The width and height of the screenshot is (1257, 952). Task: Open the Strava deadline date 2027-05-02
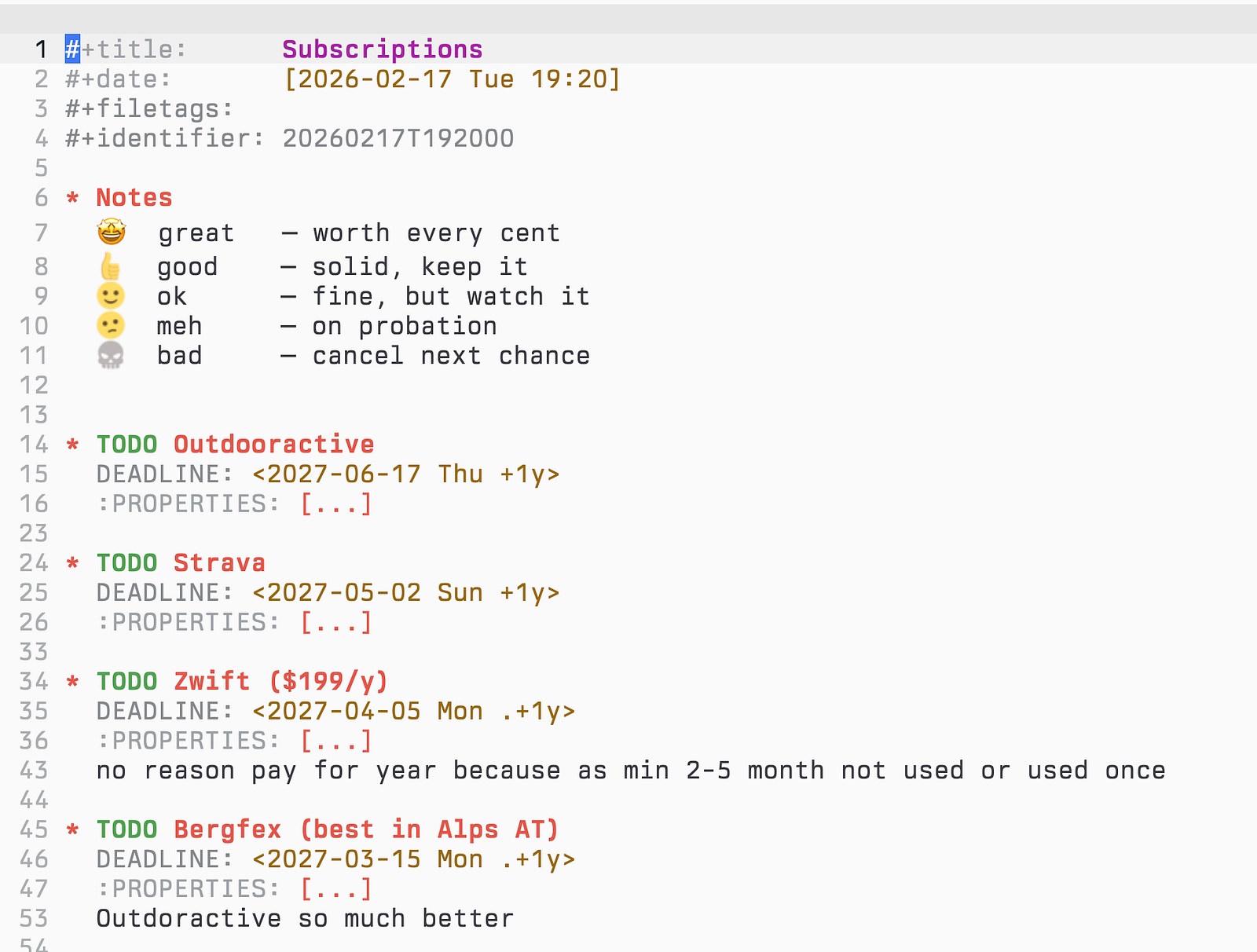click(406, 593)
